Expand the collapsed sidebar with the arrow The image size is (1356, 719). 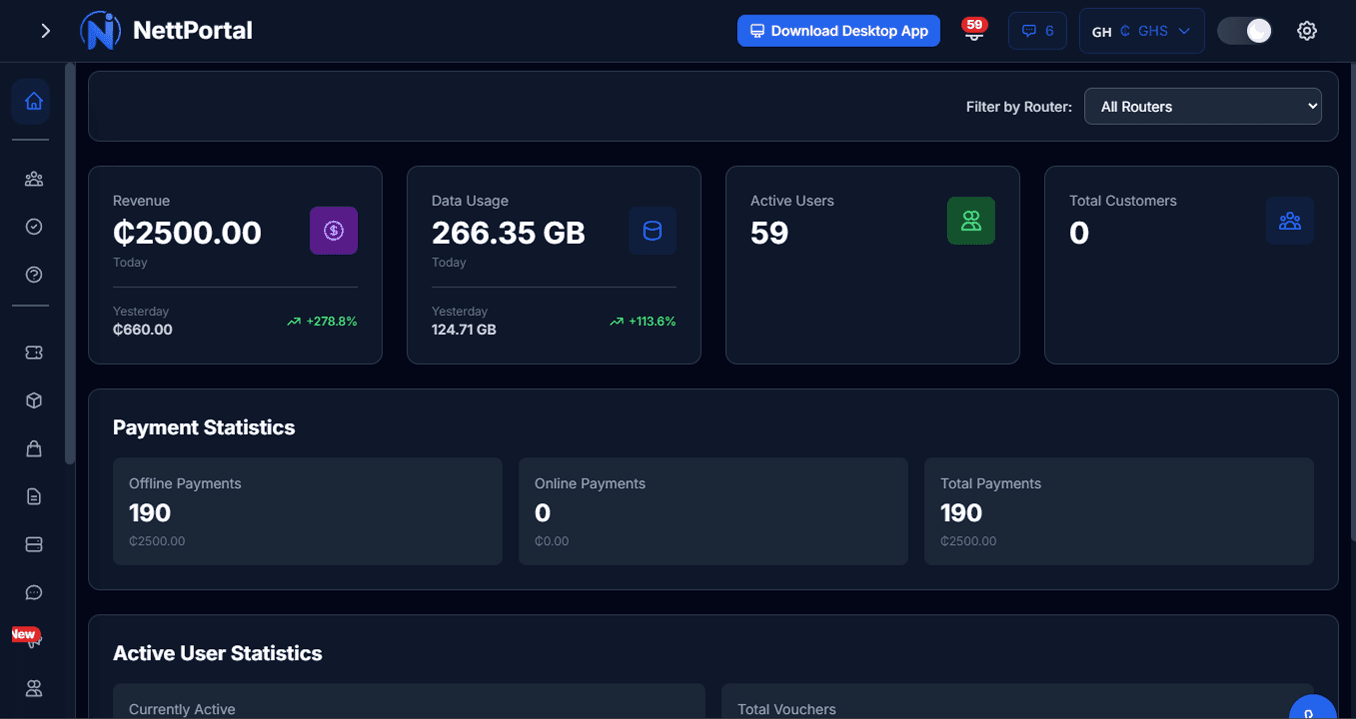point(43,30)
